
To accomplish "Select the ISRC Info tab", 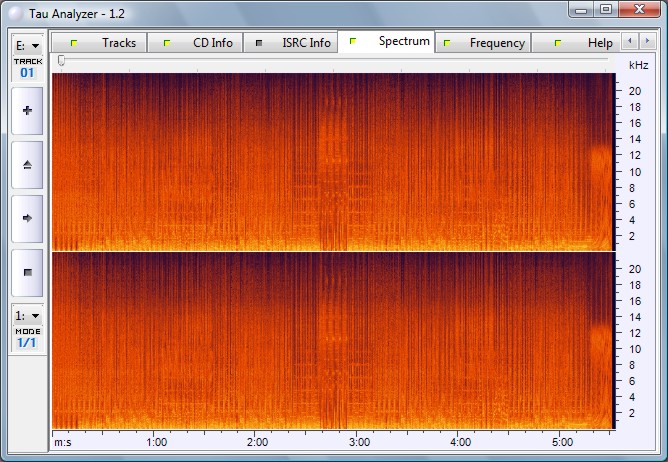I will tap(294, 43).
